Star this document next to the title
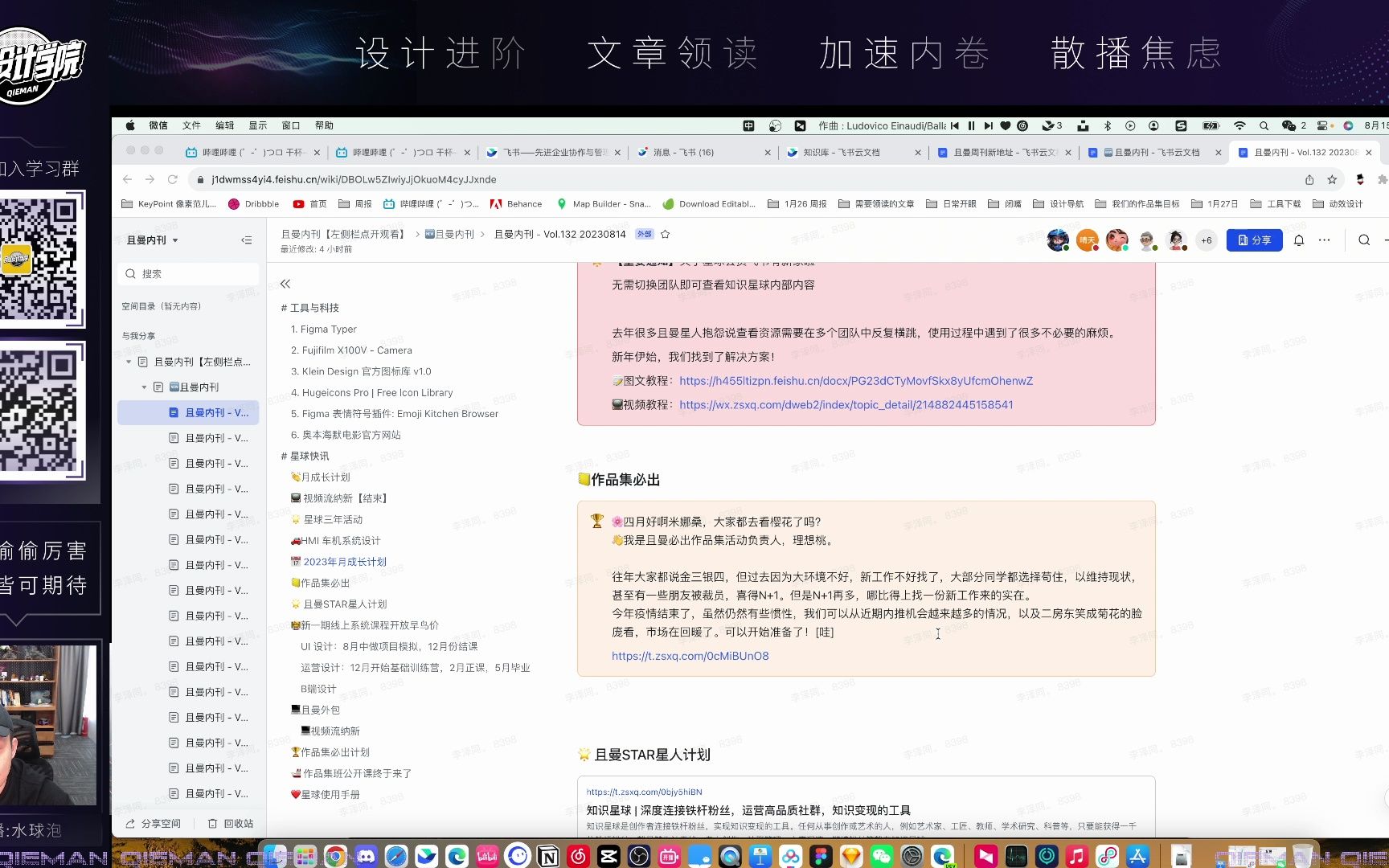 pyautogui.click(x=665, y=234)
